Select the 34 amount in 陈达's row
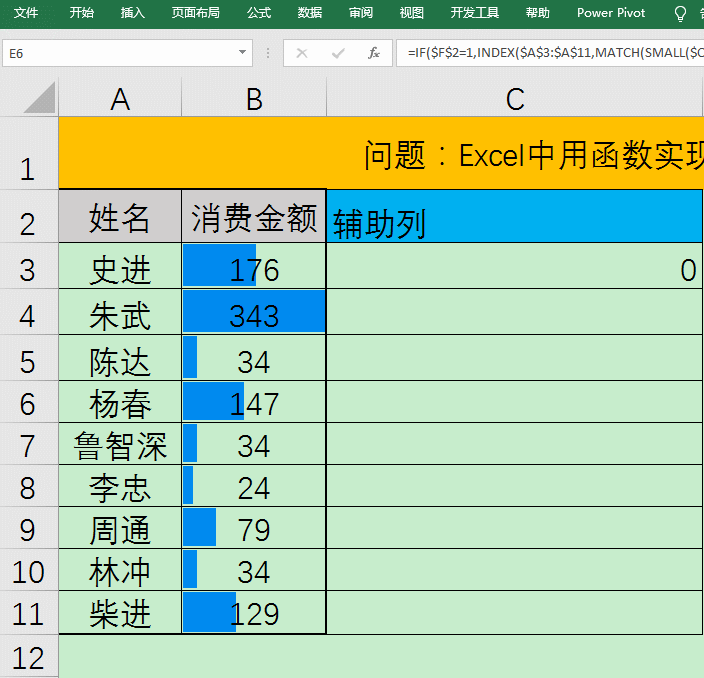The width and height of the screenshot is (704, 678). coord(254,358)
